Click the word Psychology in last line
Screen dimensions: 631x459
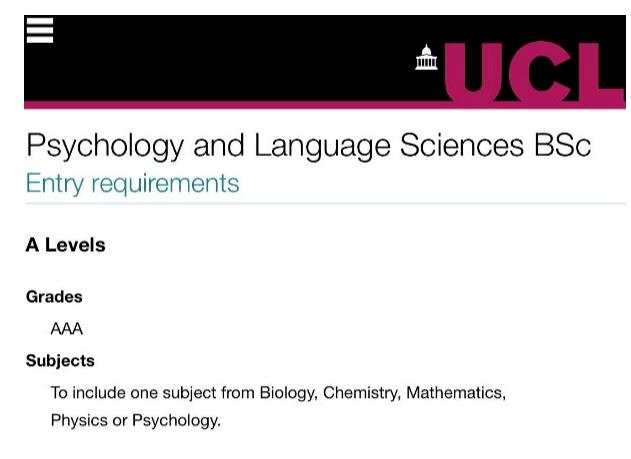[176, 420]
